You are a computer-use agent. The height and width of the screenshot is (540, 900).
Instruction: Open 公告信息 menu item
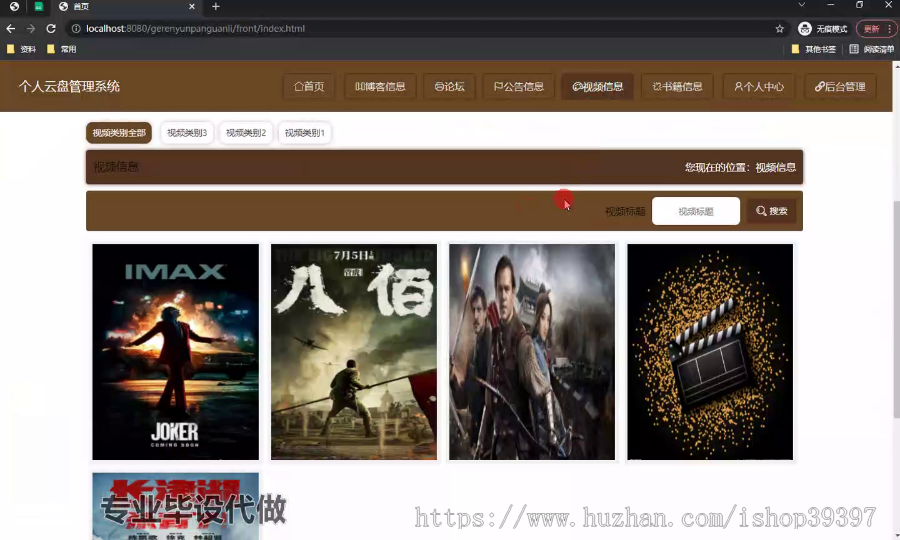[x=519, y=87]
